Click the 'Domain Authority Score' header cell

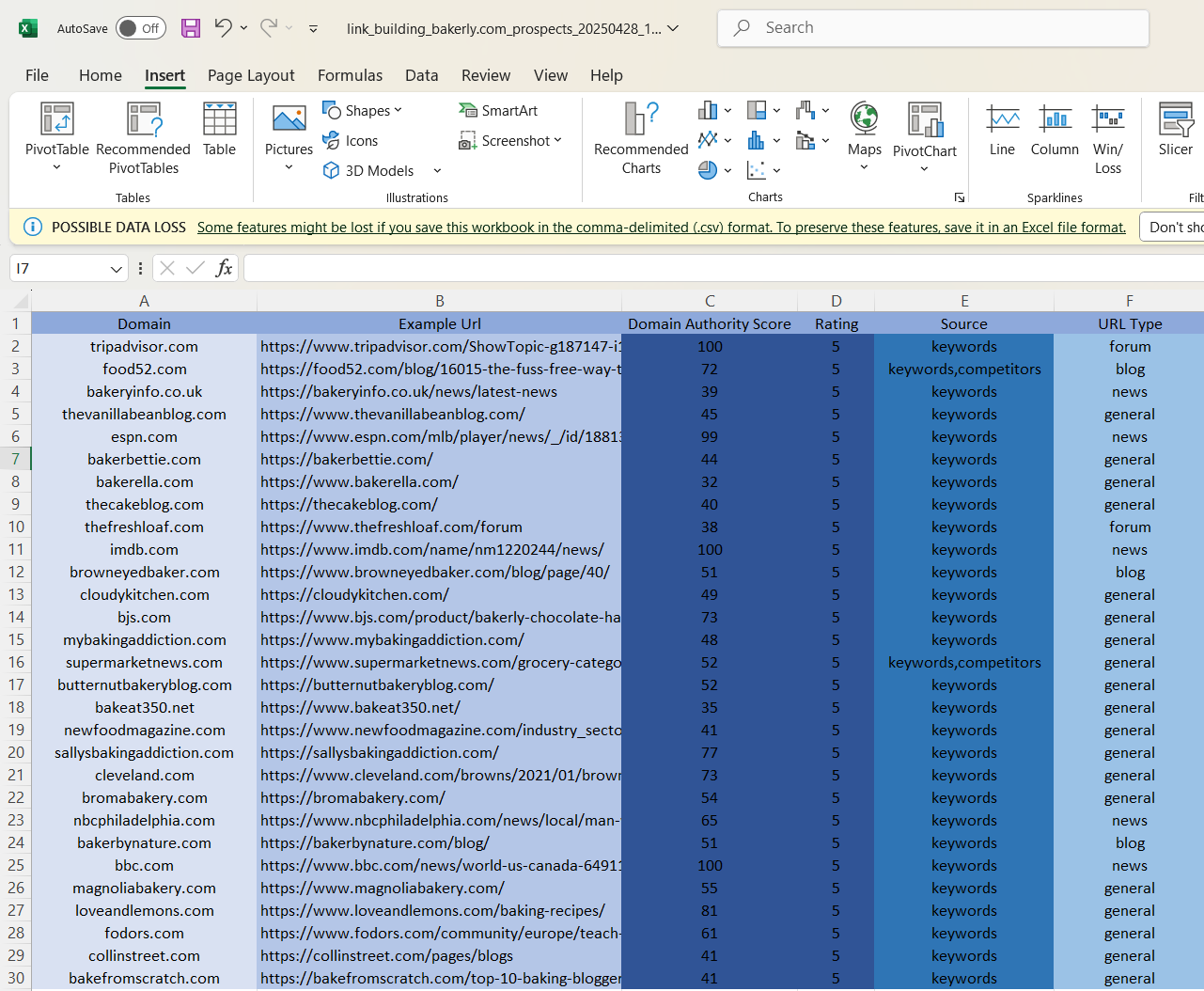710,323
